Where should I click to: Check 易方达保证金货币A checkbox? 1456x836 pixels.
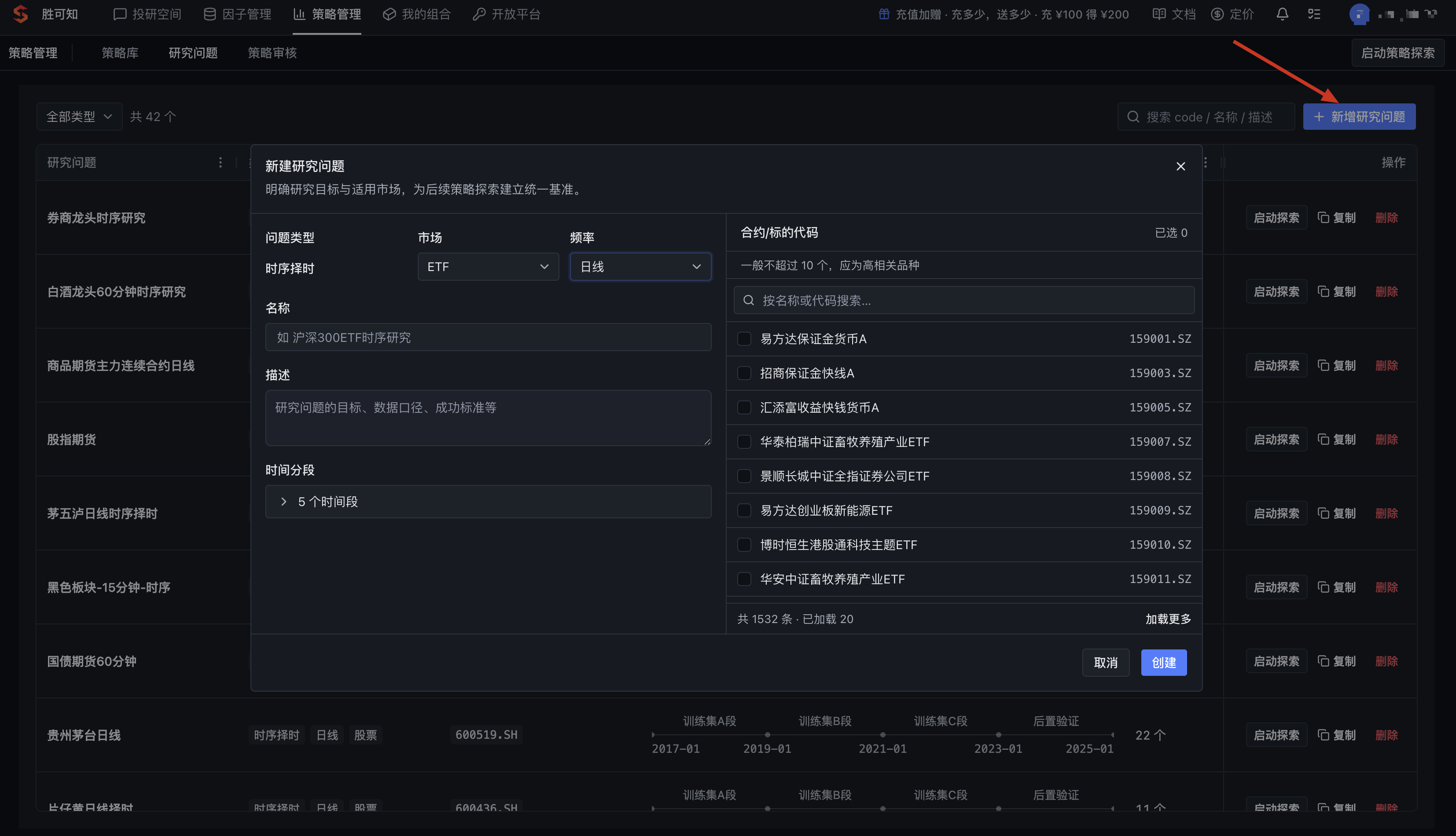point(744,339)
